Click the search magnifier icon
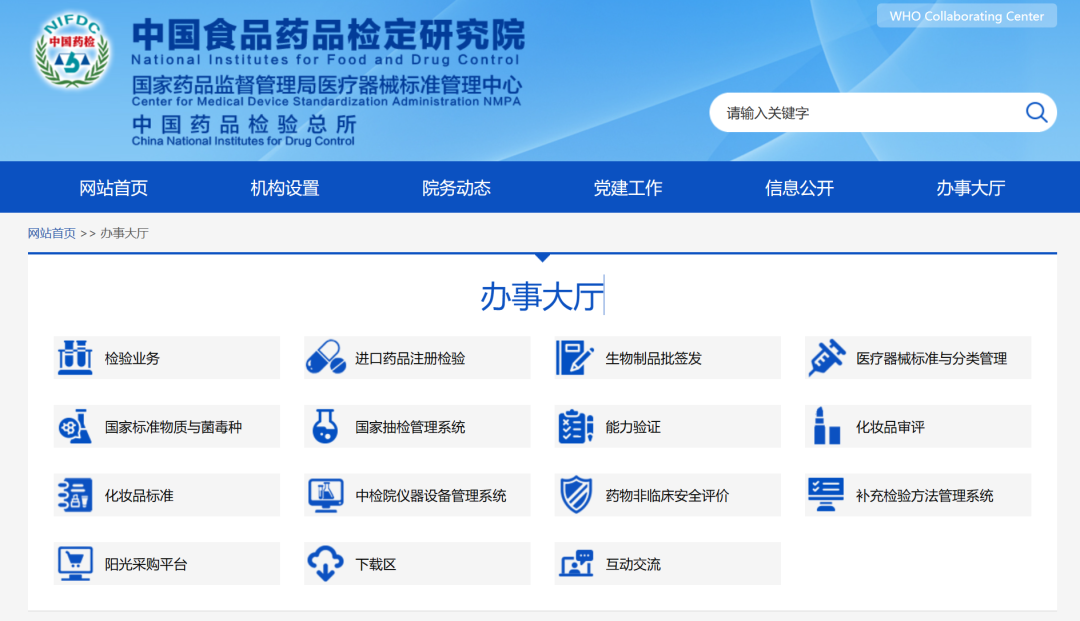Image resolution: width=1080 pixels, height=621 pixels. [x=1036, y=112]
